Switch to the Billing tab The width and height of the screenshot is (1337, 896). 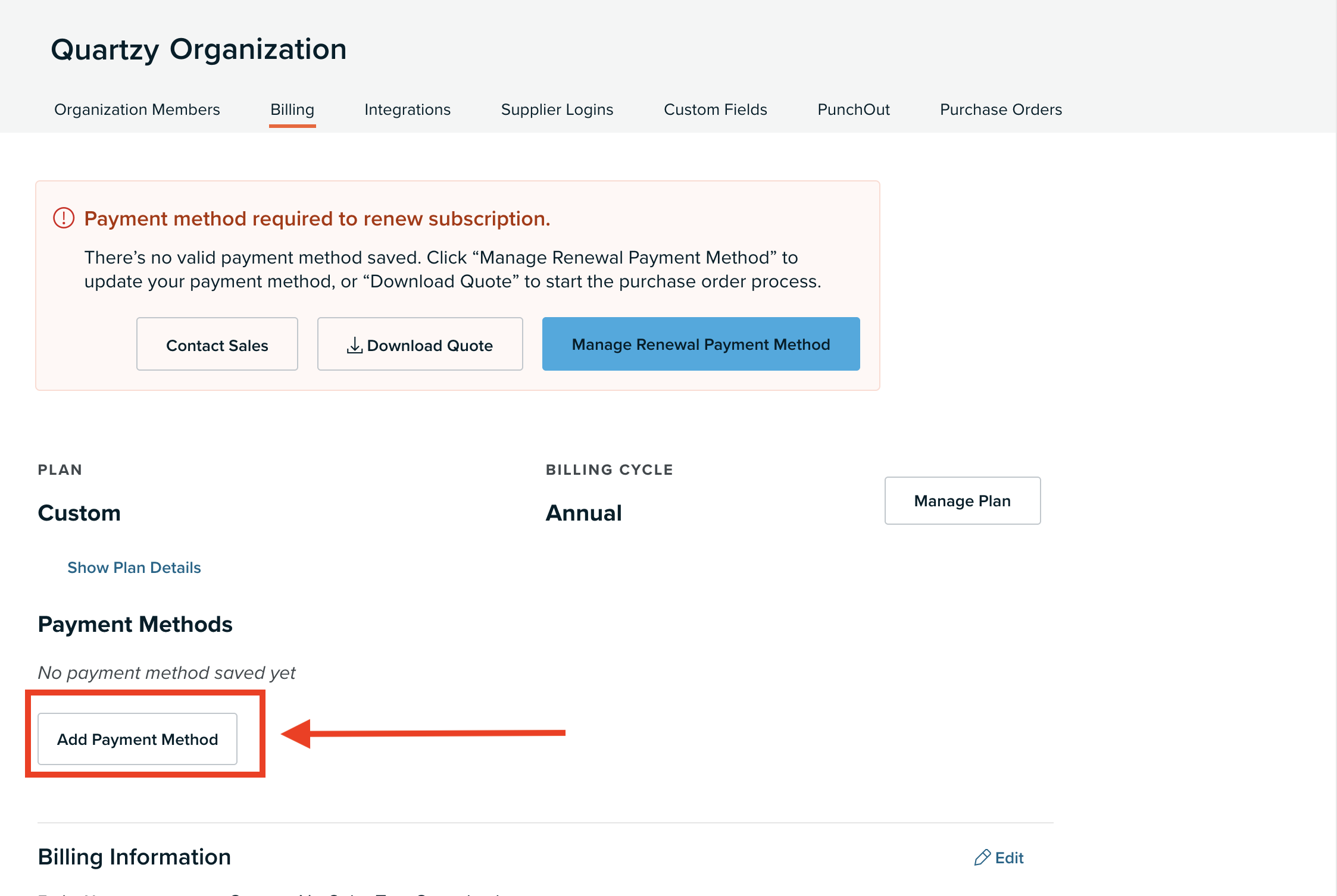[292, 109]
